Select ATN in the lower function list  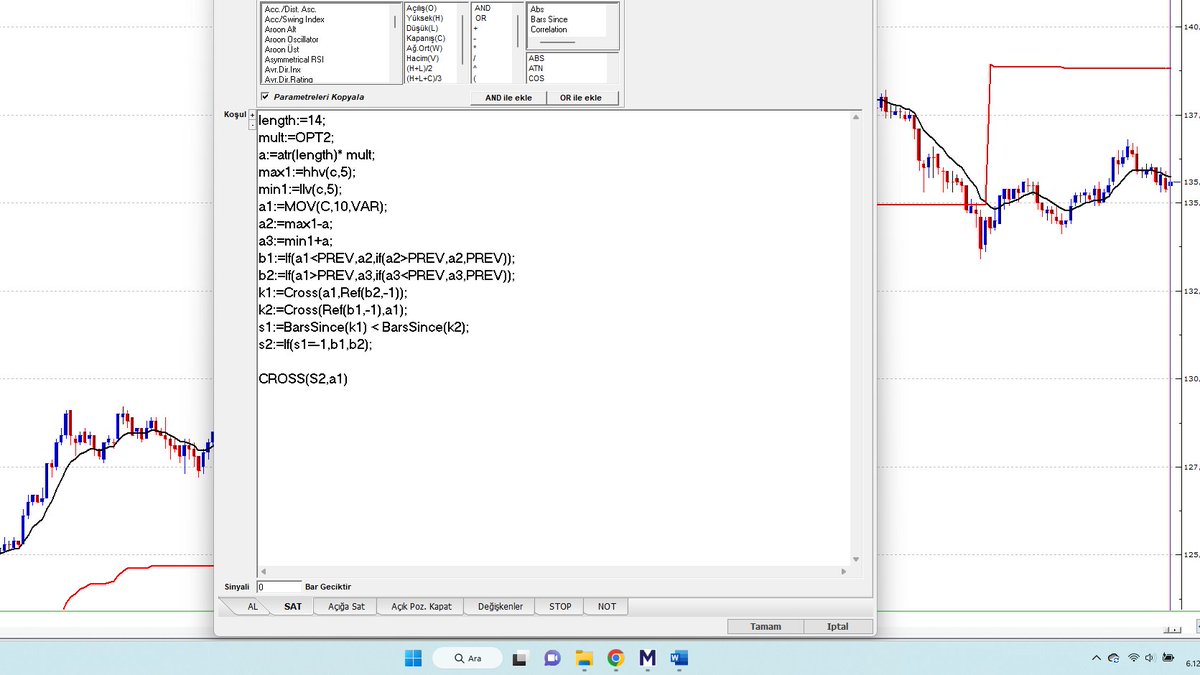point(536,68)
